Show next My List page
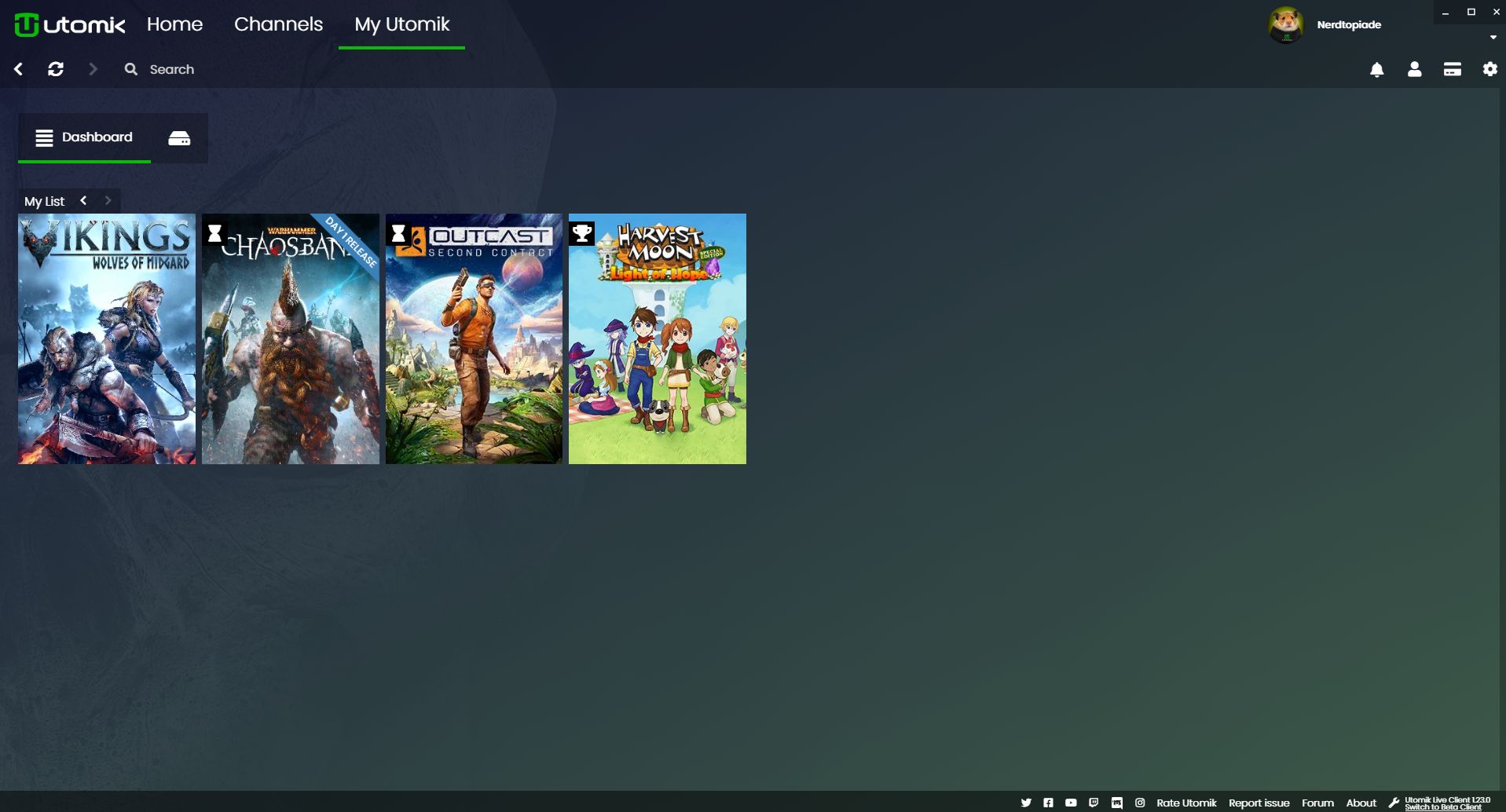This screenshot has height=812, width=1506. (x=108, y=201)
